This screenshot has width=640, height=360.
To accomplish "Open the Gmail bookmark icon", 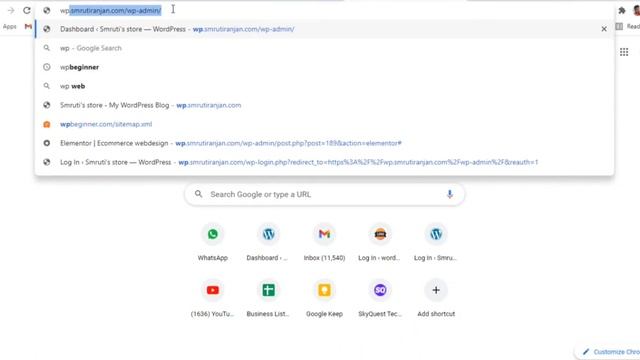I will tap(28, 27).
